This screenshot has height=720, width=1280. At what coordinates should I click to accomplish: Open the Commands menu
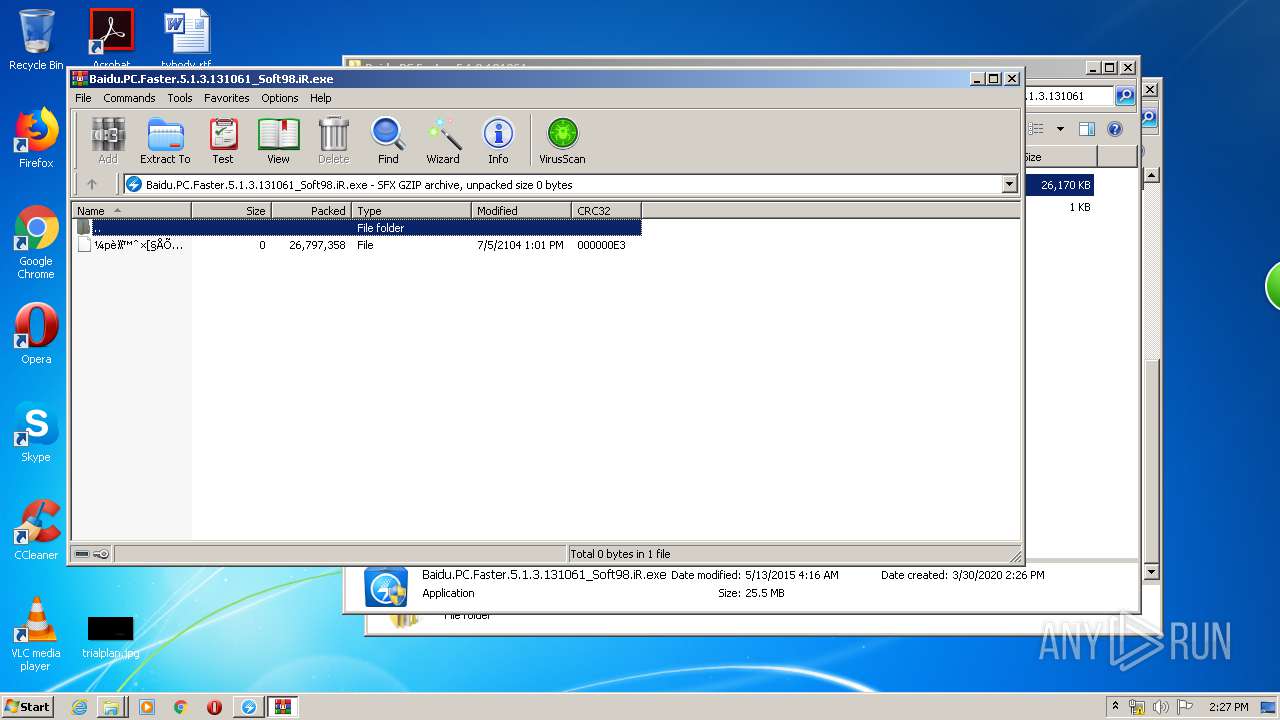(129, 98)
